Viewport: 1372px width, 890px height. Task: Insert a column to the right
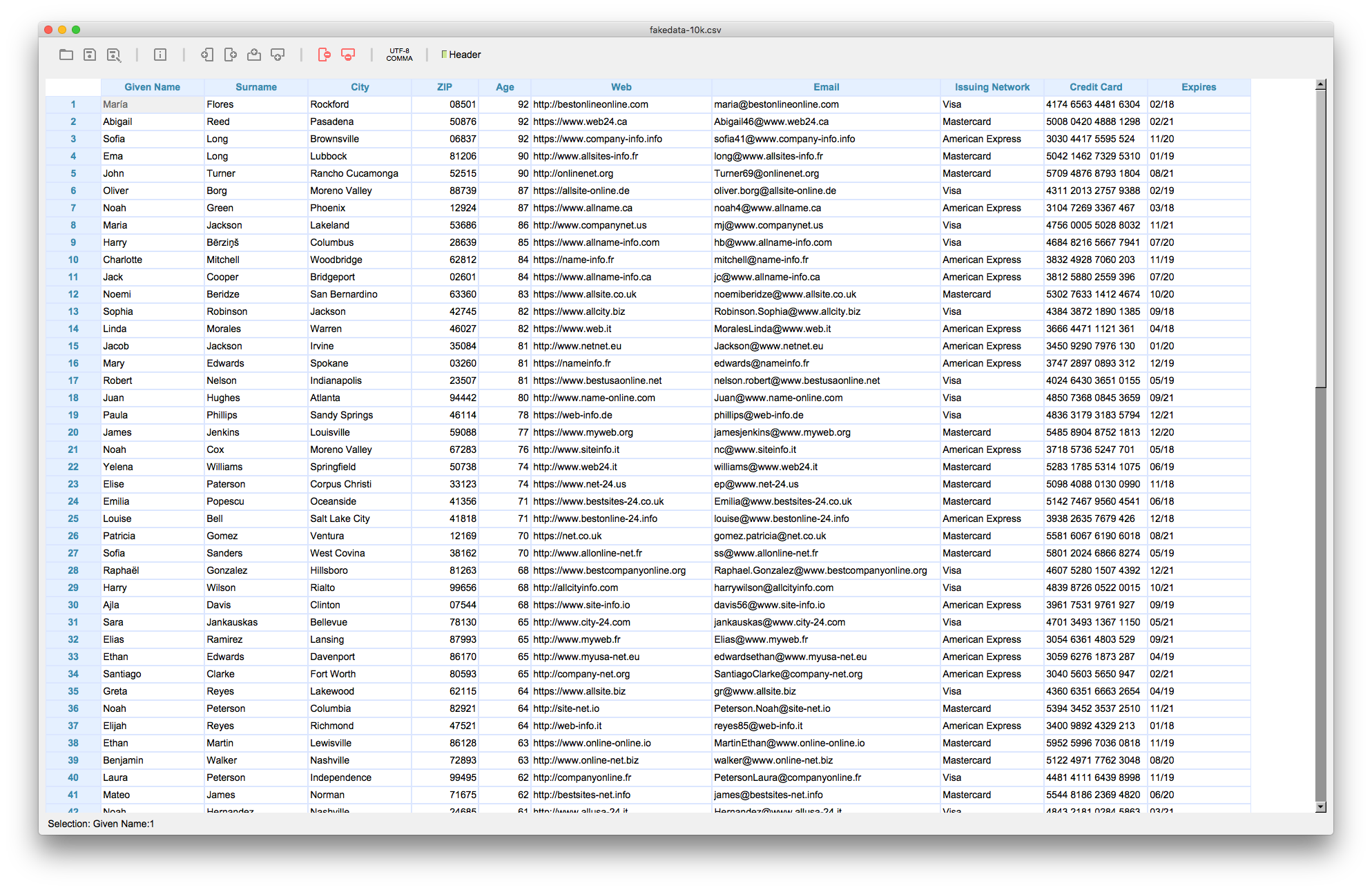tap(231, 55)
